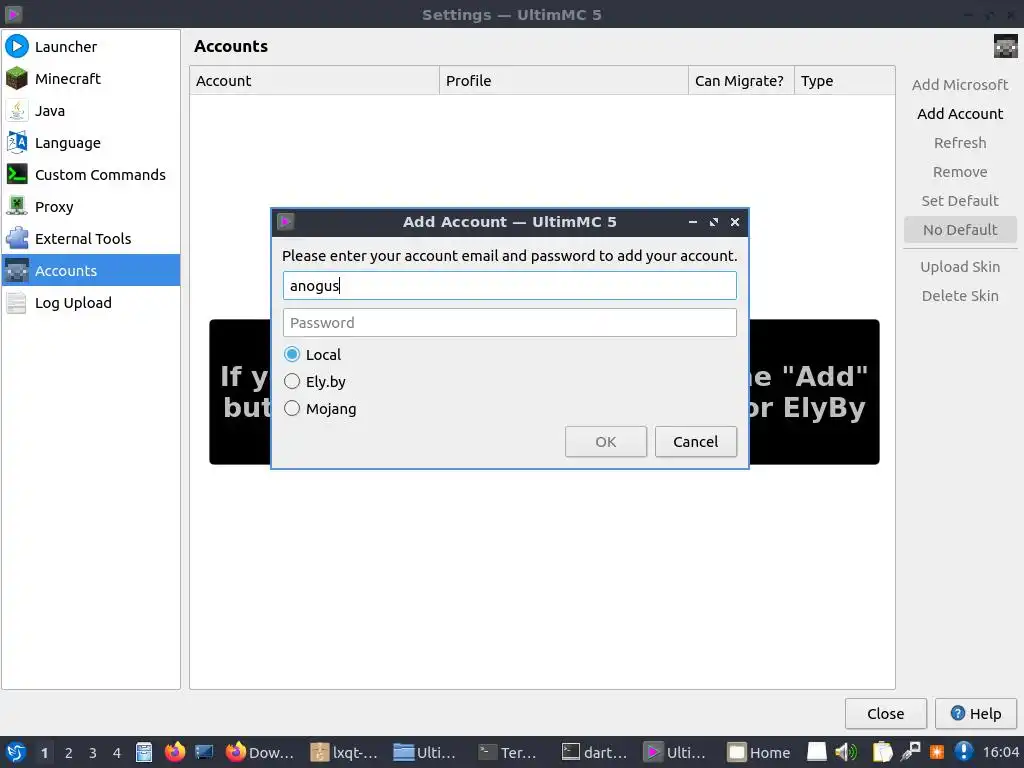Viewport: 1024px width, 768px height.
Task: Click the Refresh account button
Action: 960,143
